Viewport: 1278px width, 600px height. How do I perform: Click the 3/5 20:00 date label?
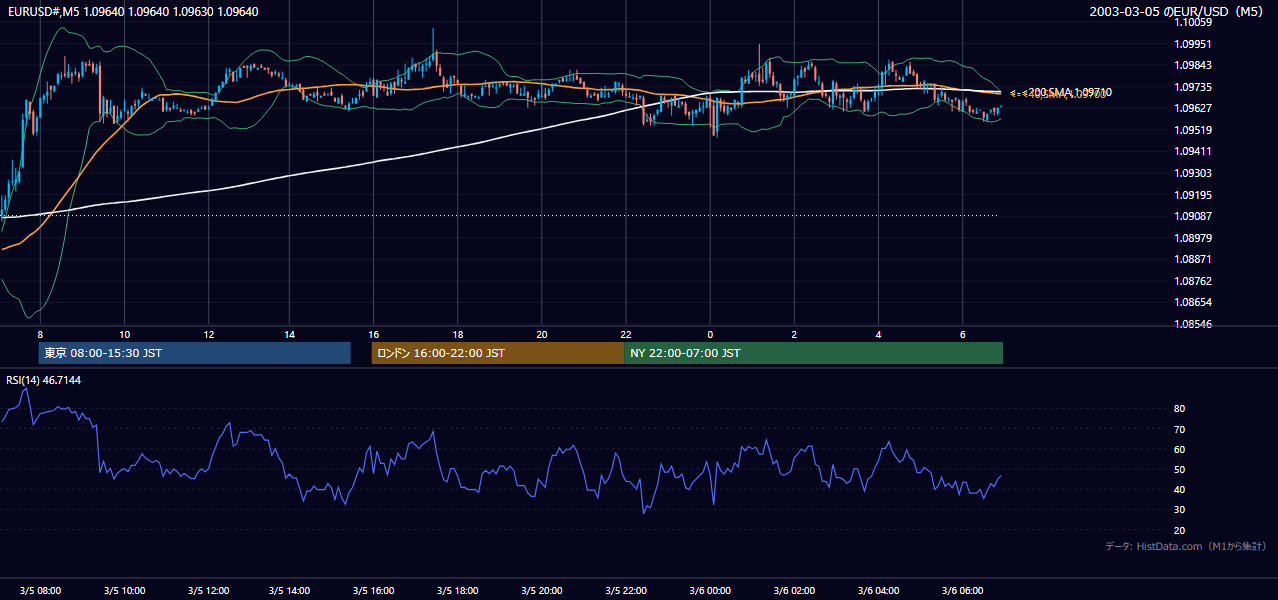tap(543, 591)
